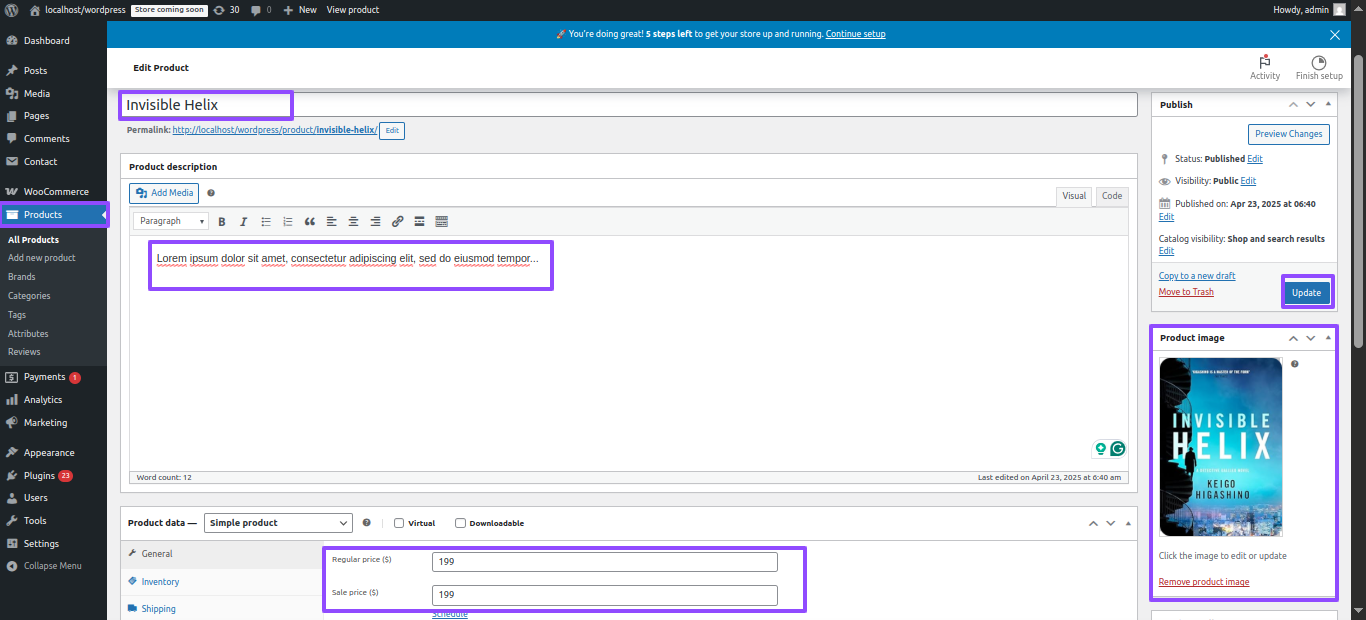Image resolution: width=1366 pixels, height=620 pixels.
Task: Click the Remove product image link
Action: (x=1203, y=582)
